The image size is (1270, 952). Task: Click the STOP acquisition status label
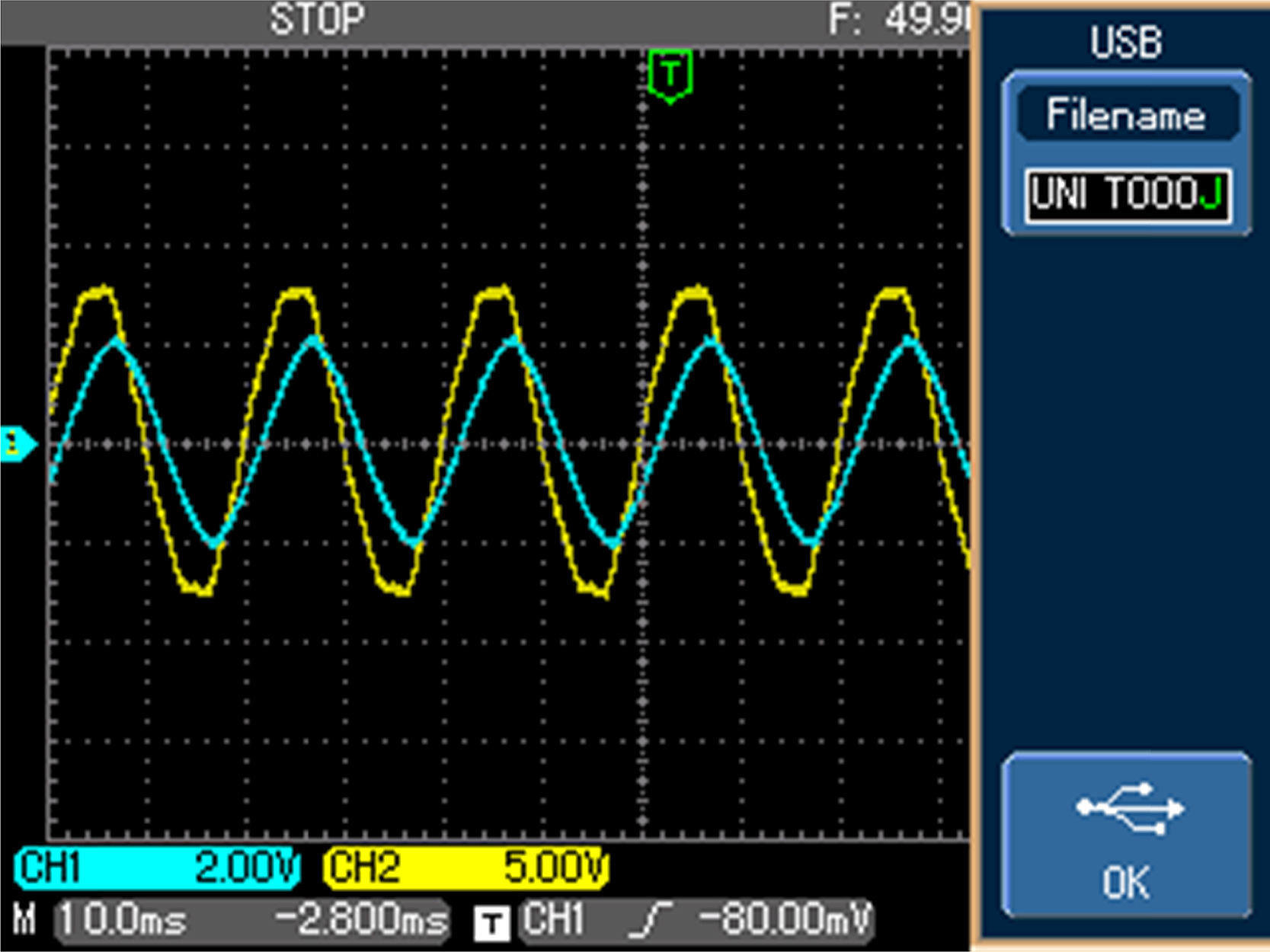(x=317, y=19)
